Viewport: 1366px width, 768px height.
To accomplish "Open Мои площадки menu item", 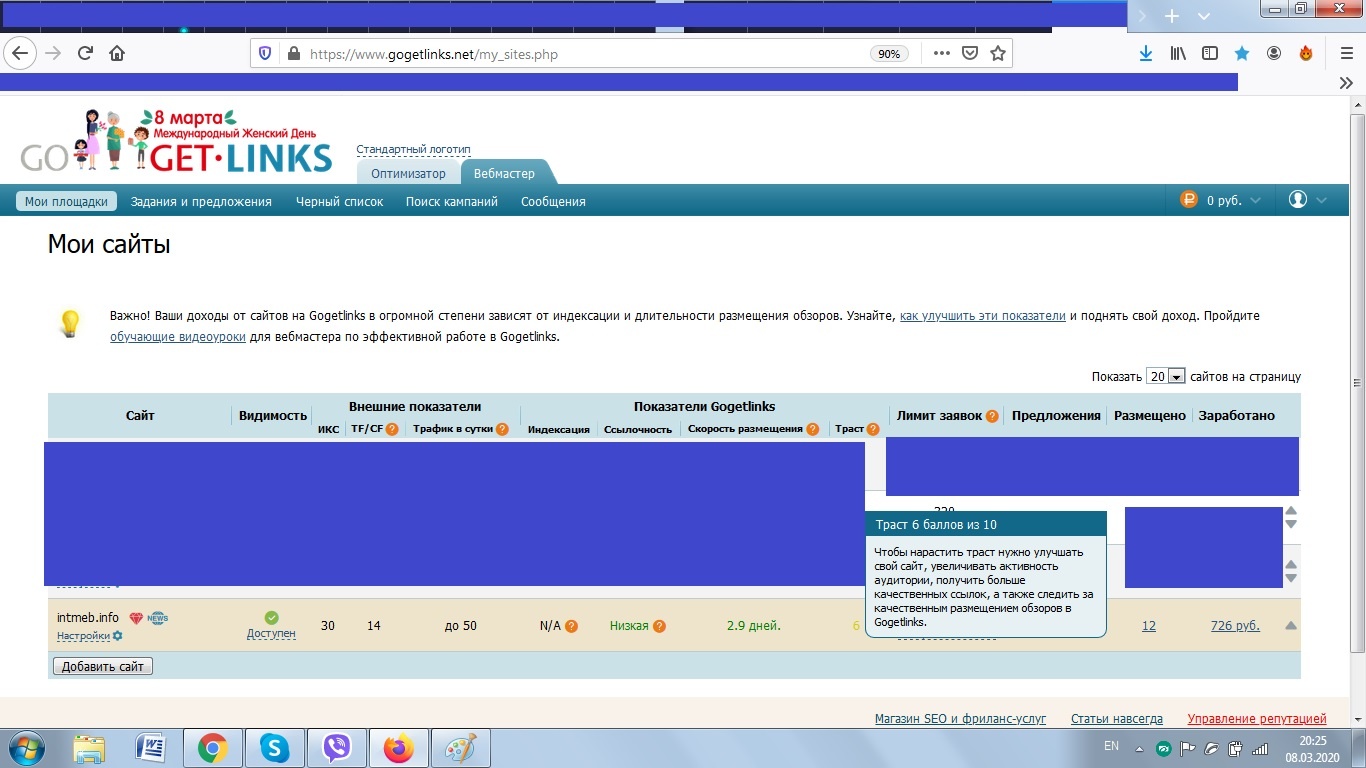I will click(66, 201).
